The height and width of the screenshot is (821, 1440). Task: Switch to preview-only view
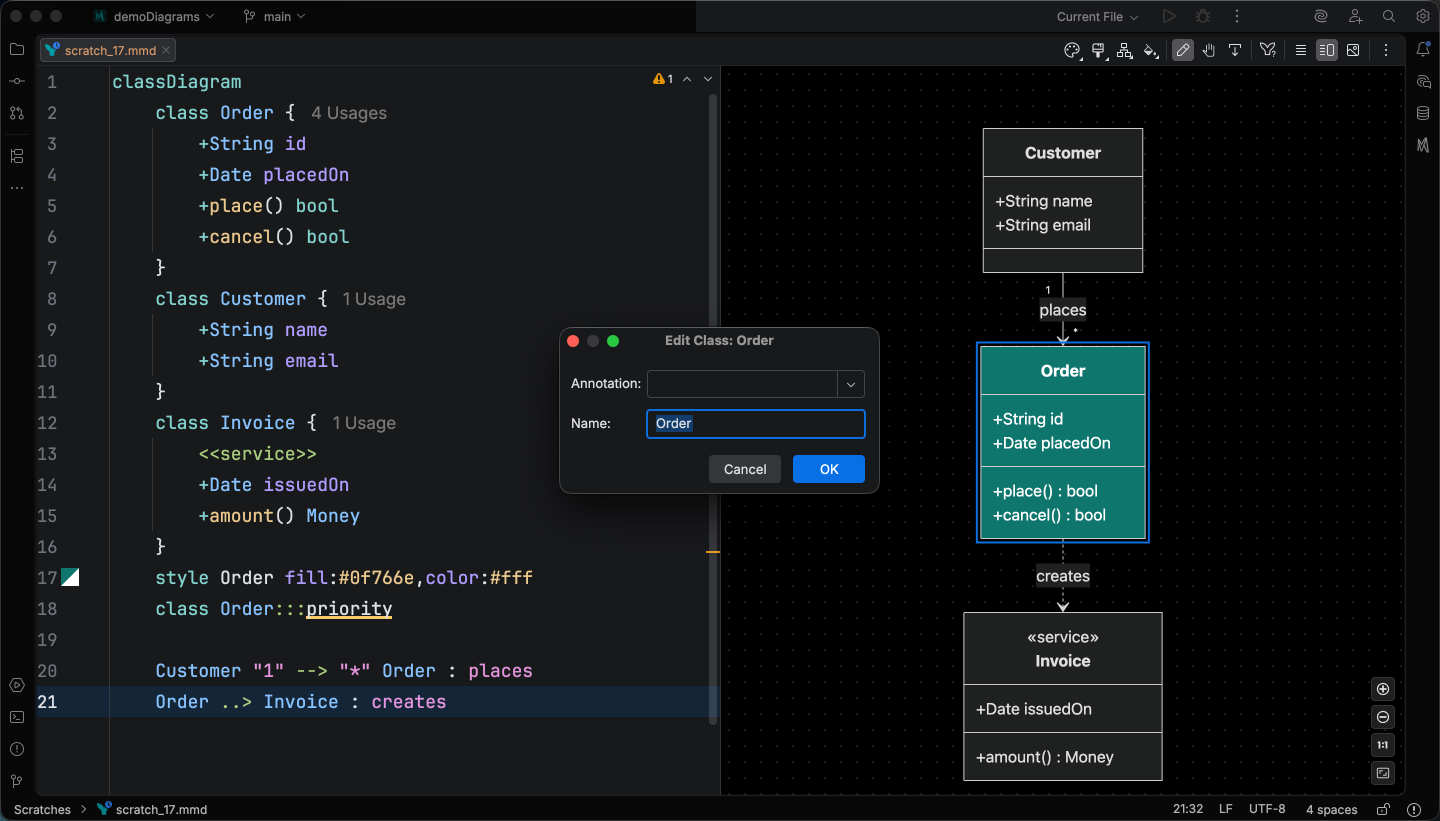[x=1353, y=50]
